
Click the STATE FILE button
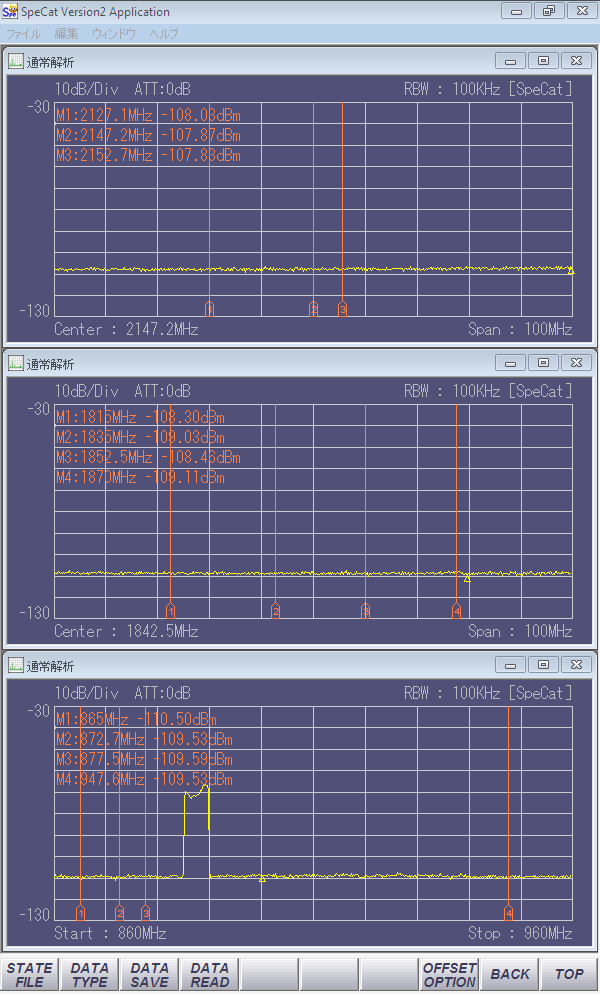coord(30,975)
